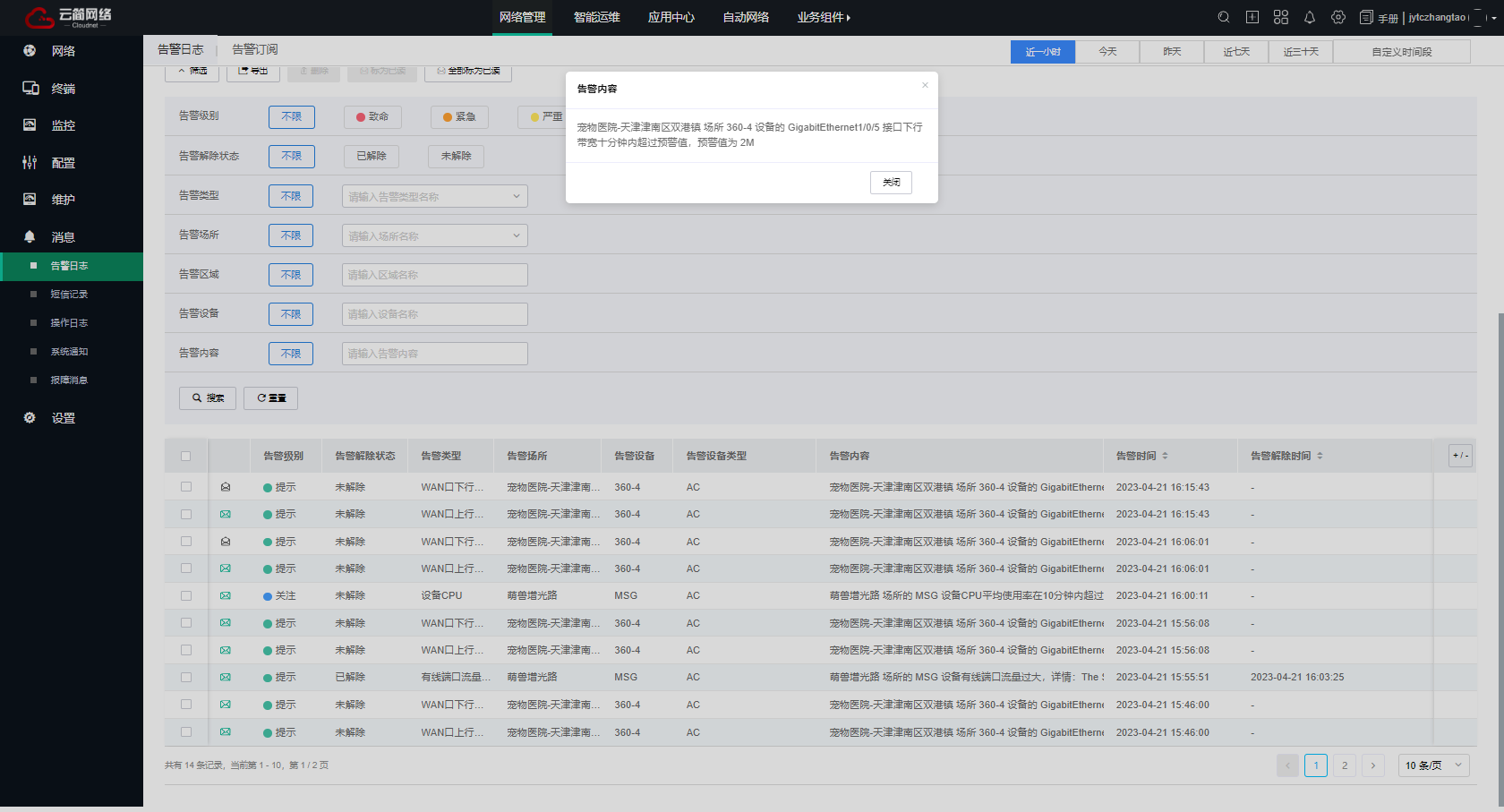Screen dimensions: 1504x812
Task: Open the 自动网络 top menu
Action: point(746,17)
